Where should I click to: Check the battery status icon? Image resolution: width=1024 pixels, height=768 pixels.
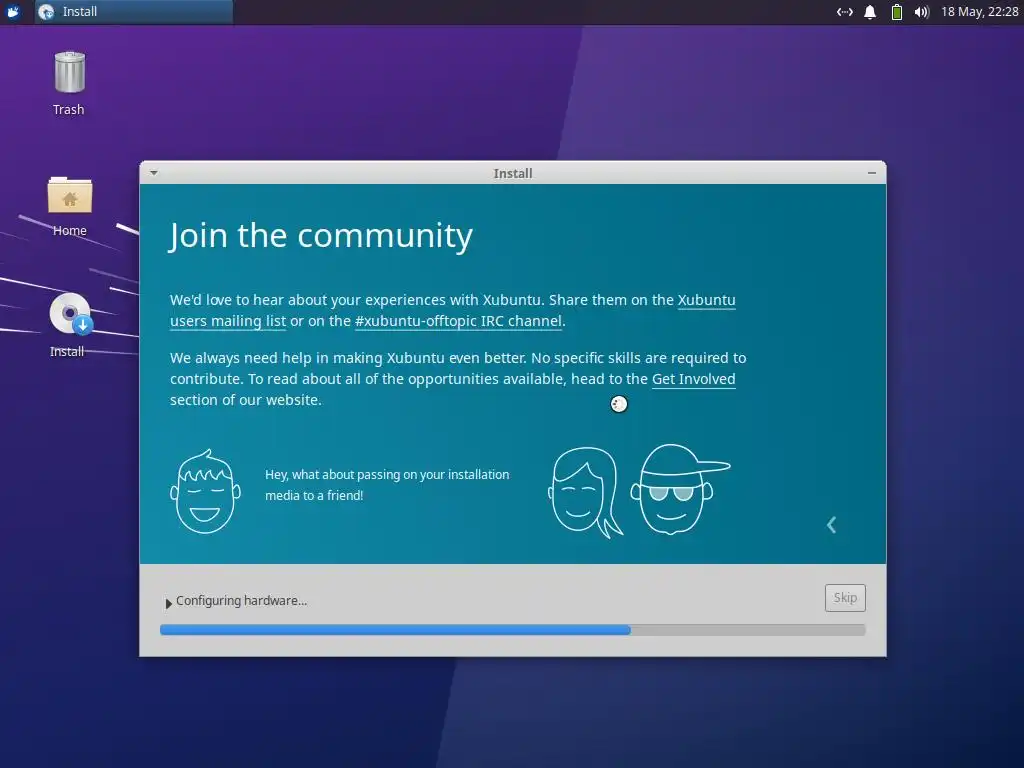(897, 12)
